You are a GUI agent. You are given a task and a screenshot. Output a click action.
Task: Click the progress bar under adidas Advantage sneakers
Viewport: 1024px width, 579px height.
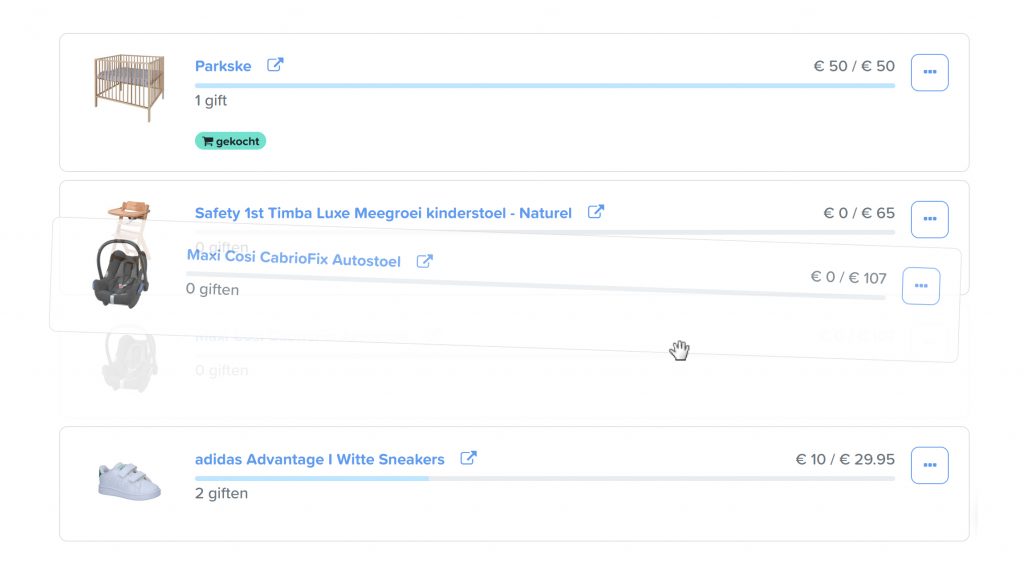pos(545,478)
